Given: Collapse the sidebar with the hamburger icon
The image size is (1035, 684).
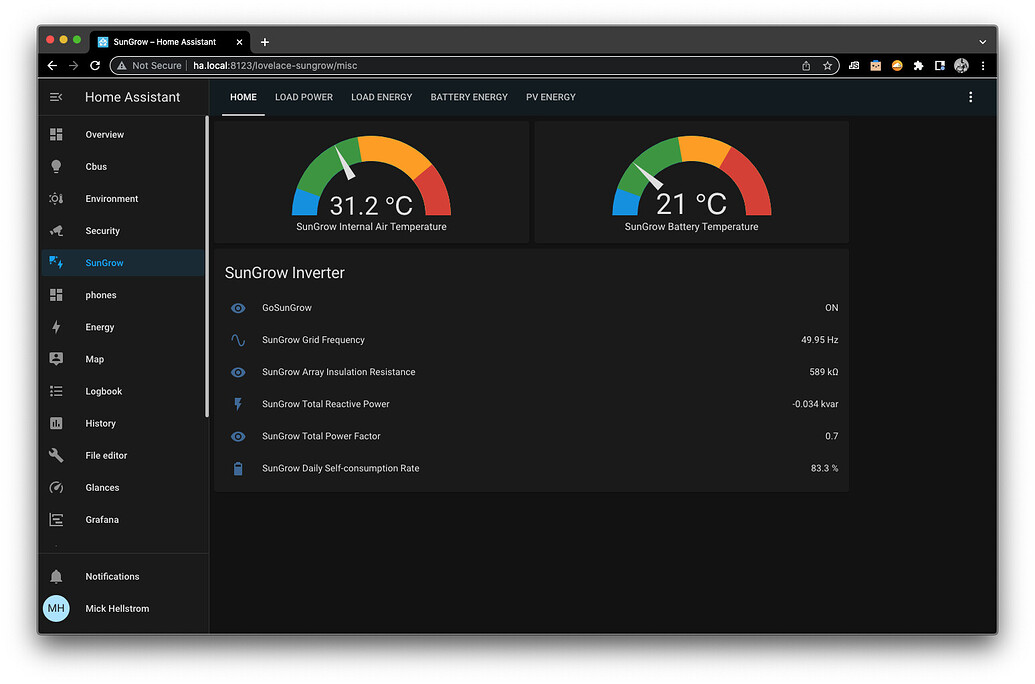Looking at the screenshot, I should tap(56, 97).
